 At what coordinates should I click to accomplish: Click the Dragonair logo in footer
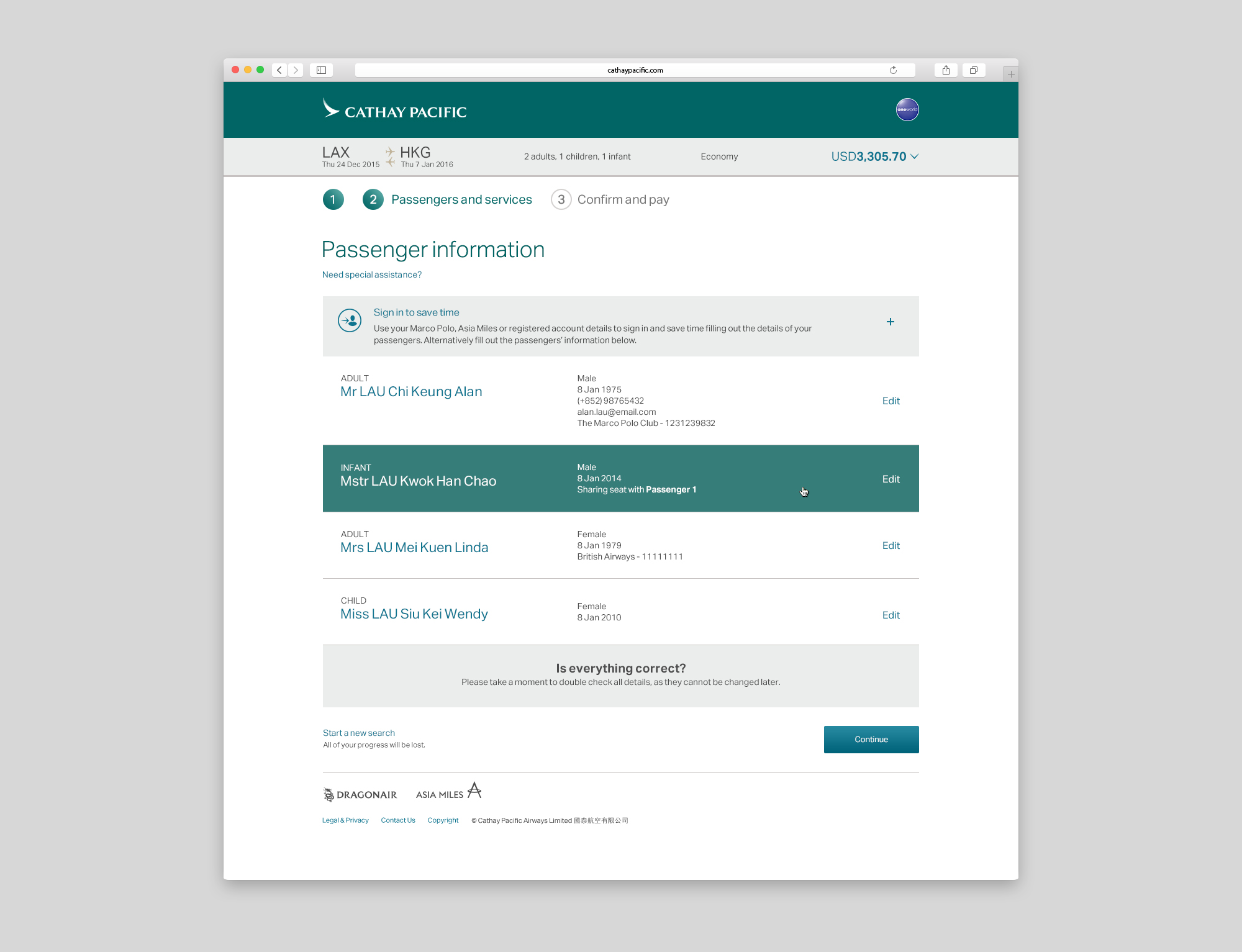[x=360, y=794]
